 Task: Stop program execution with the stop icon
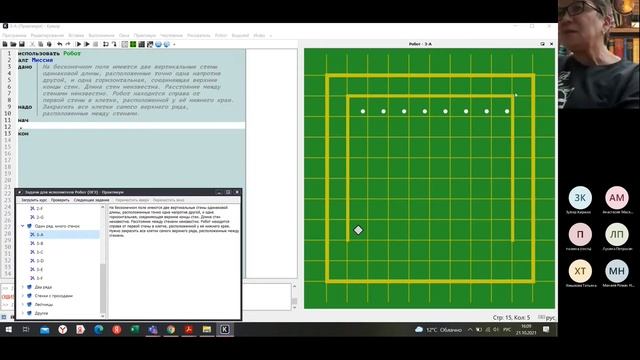click(96, 44)
